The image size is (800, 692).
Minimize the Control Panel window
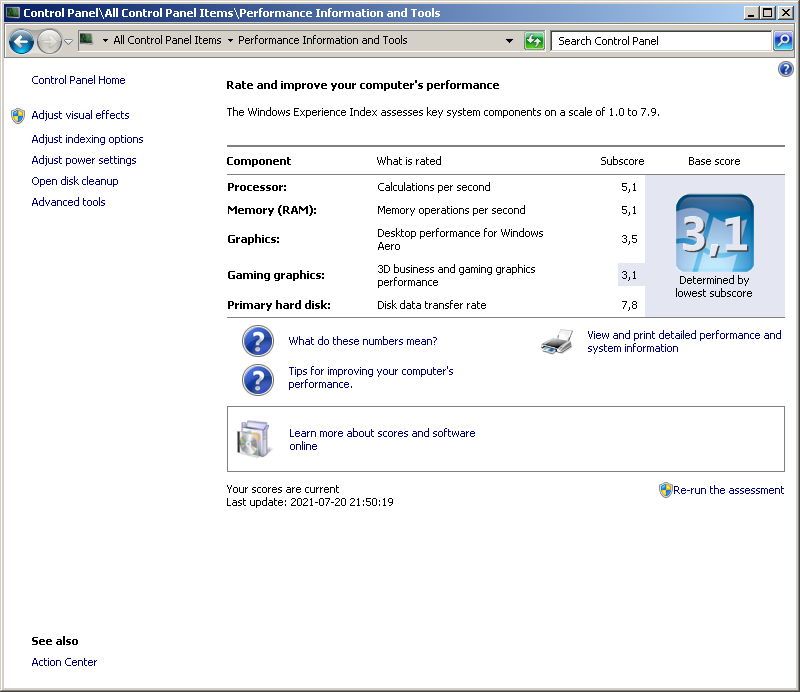750,13
